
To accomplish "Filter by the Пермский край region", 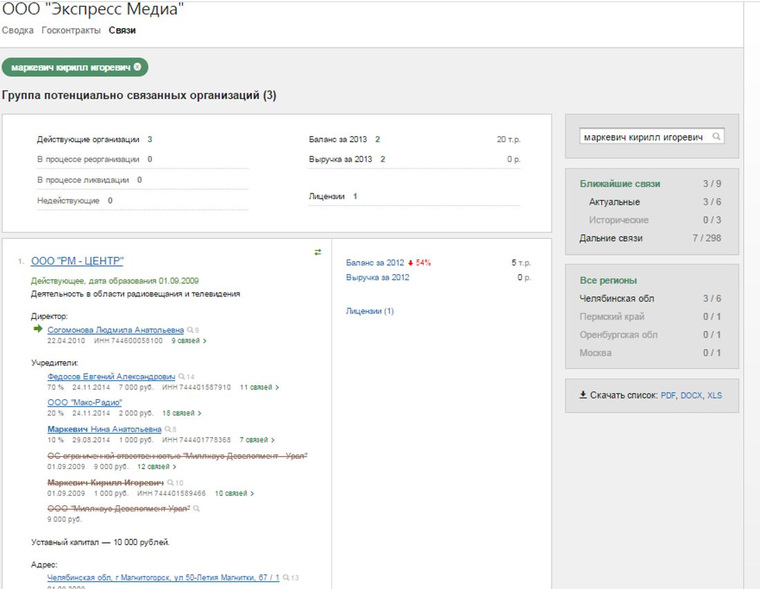I will click(x=612, y=317).
